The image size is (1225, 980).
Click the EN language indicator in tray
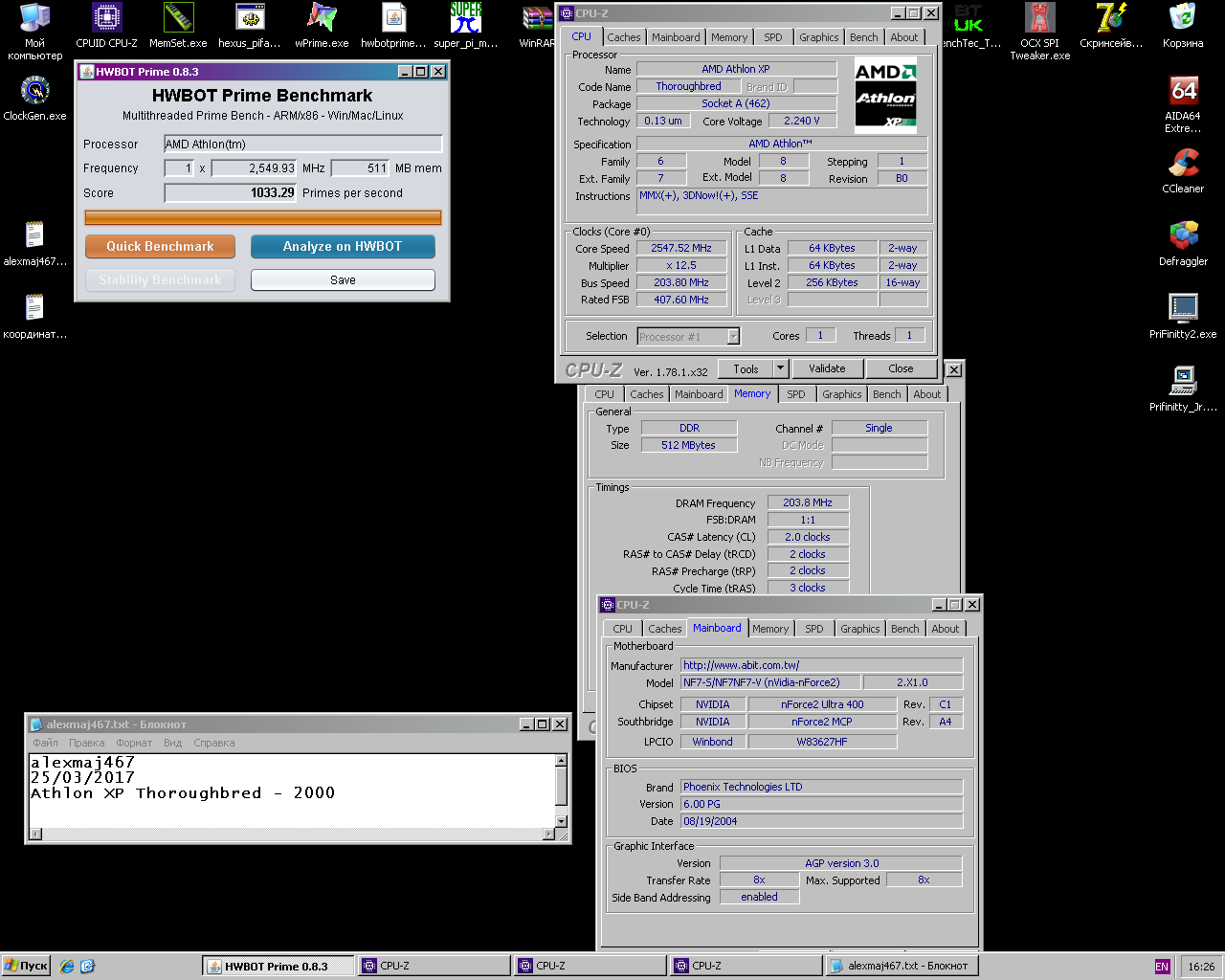coord(1162,967)
